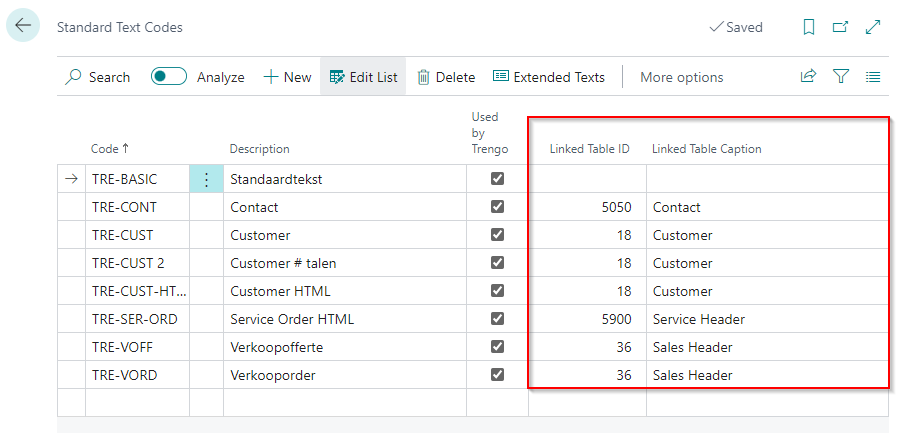This screenshot has width=909, height=433.
Task: Select the TRE-SER-ORD code cell
Action: (137, 319)
